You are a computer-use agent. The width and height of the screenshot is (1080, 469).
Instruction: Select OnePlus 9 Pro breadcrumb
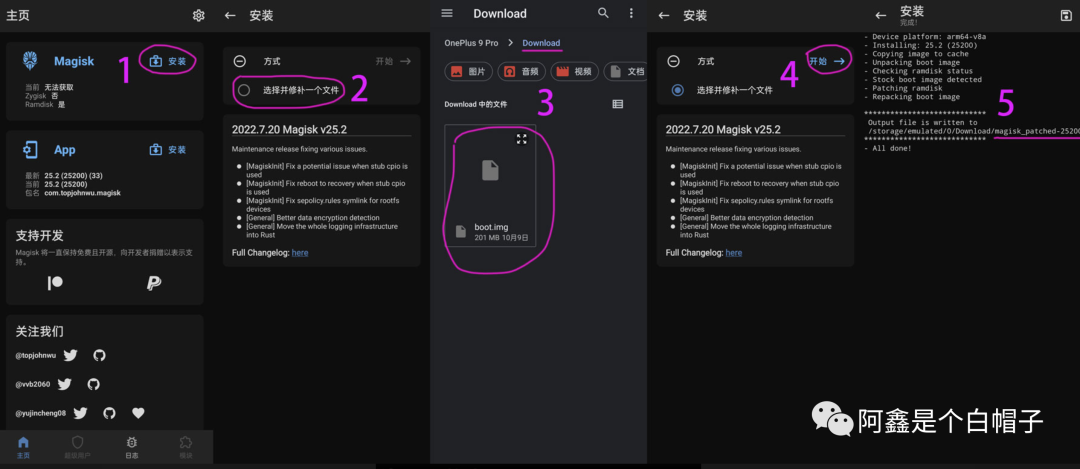[x=471, y=43]
